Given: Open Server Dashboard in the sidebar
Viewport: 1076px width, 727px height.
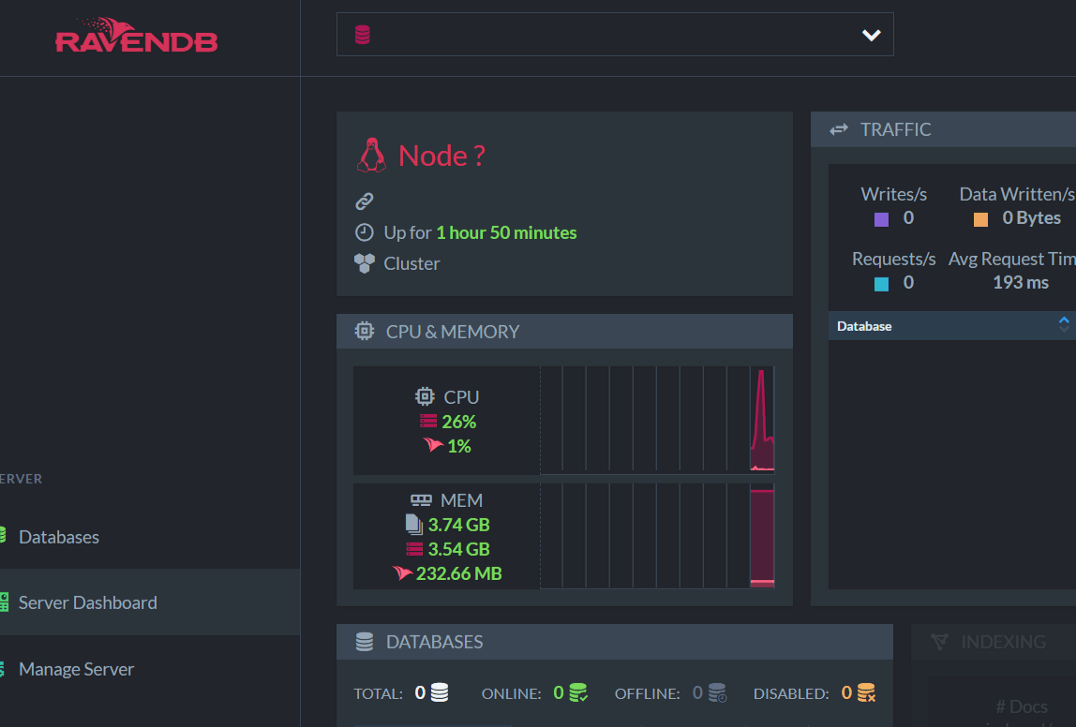Looking at the screenshot, I should tap(88, 603).
